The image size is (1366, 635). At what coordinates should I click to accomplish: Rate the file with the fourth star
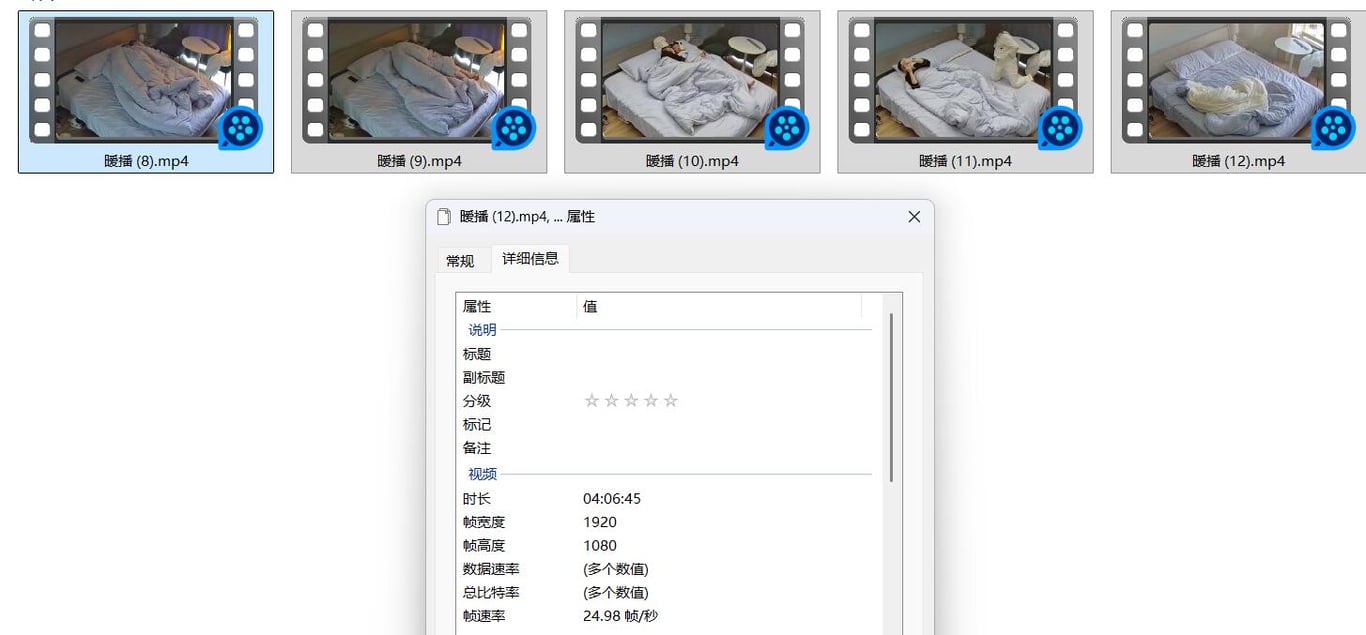tap(651, 401)
